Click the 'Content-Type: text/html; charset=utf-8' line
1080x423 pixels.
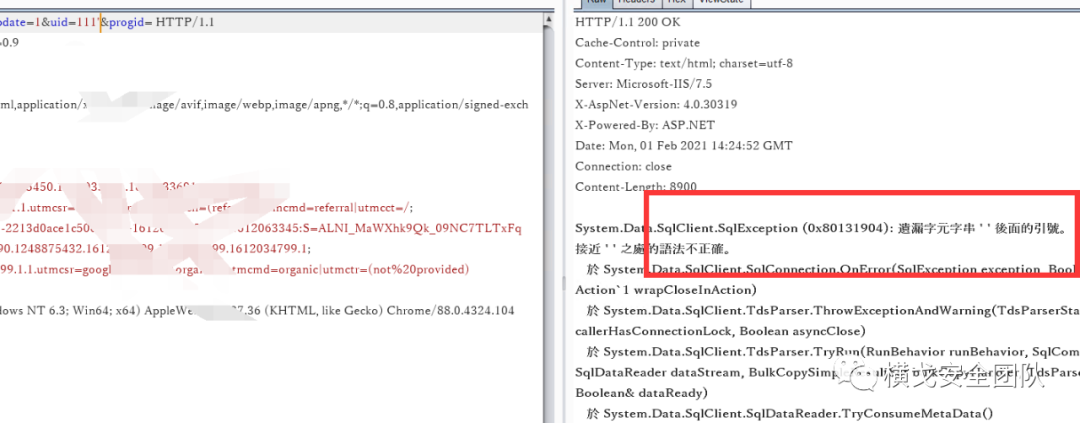(683, 63)
